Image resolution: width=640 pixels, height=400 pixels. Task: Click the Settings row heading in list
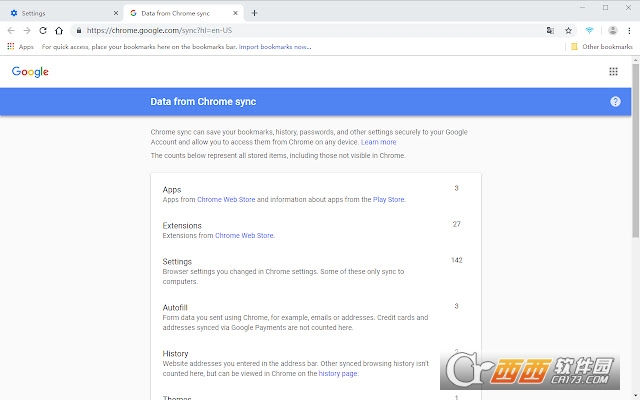click(x=177, y=262)
